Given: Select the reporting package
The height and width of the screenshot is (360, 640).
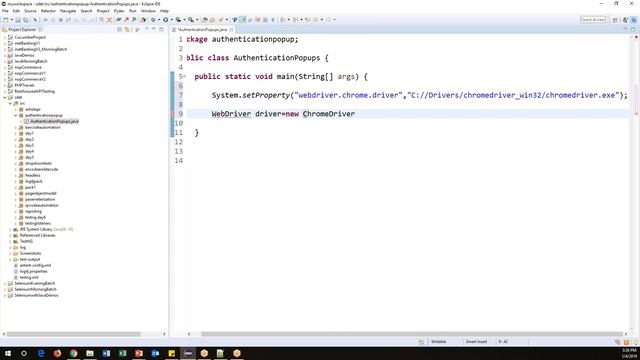Looking at the screenshot, I should point(33,211).
